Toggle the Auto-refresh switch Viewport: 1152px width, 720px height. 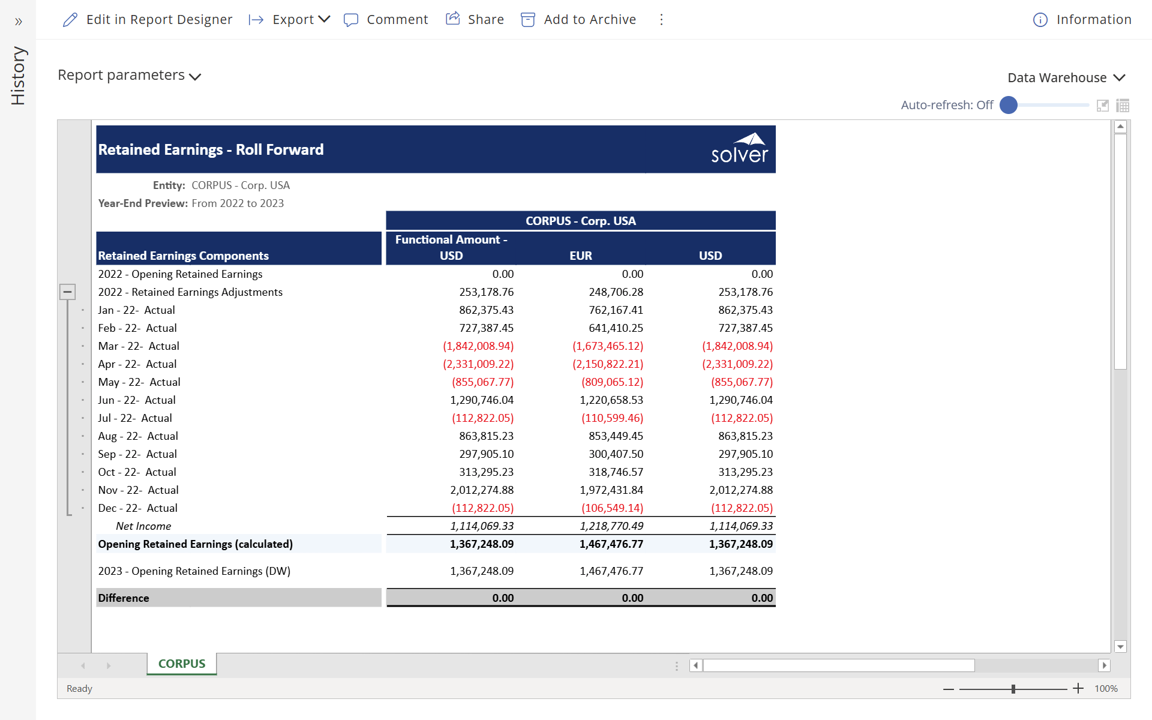tap(1010, 105)
